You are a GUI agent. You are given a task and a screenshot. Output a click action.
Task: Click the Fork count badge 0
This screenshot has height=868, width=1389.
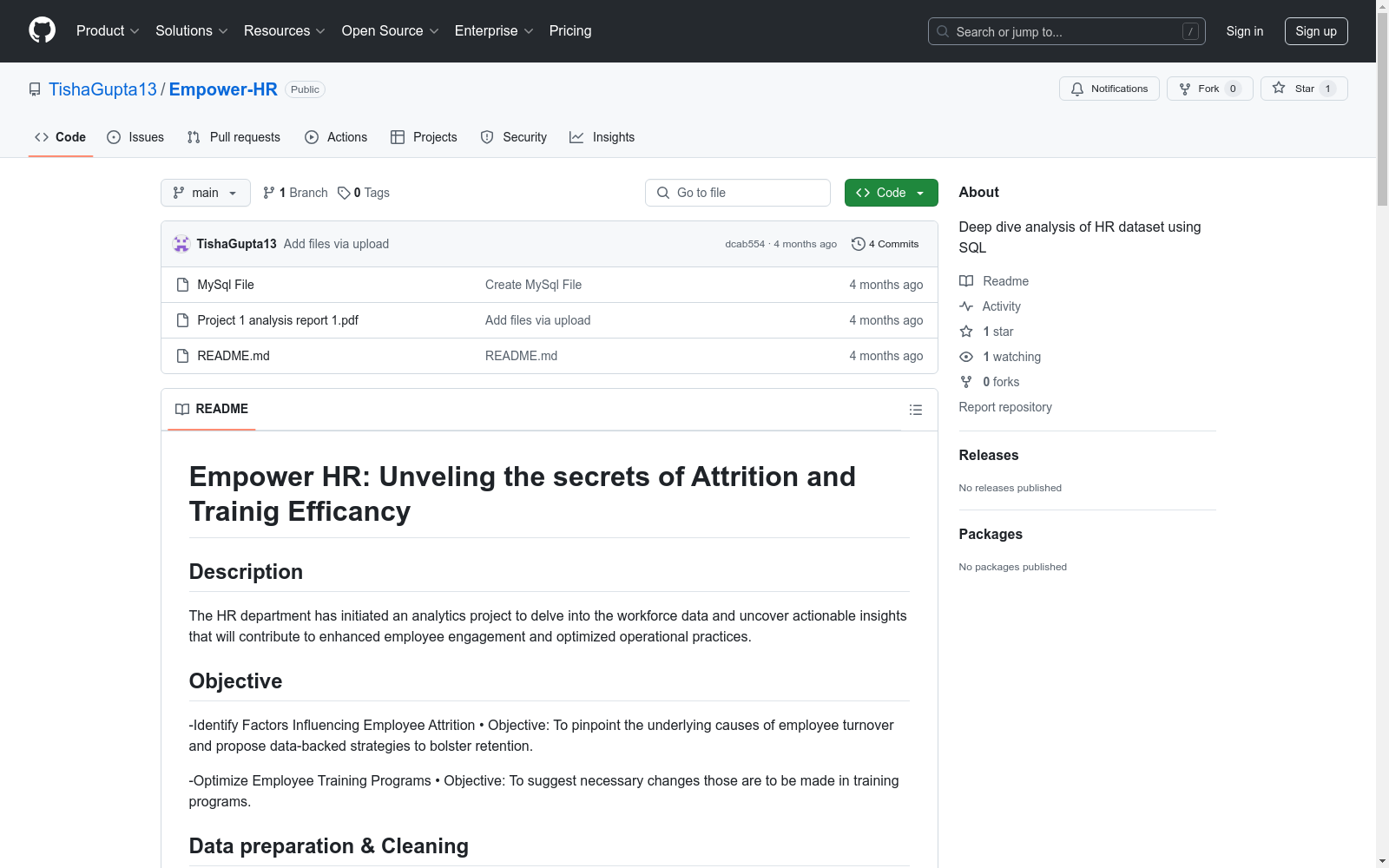1233,89
